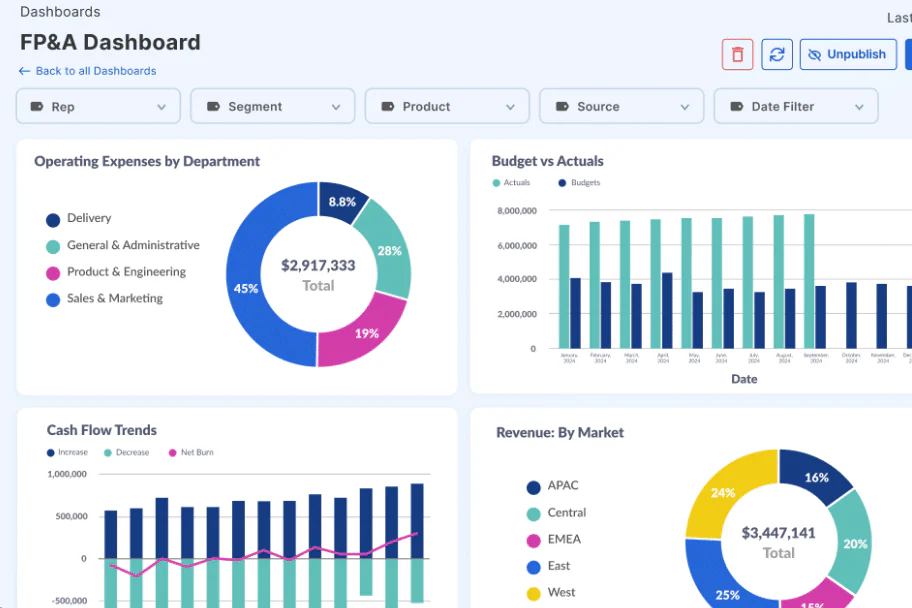912x608 pixels.
Task: Click the 45% blue donut segment
Action: pos(245,288)
